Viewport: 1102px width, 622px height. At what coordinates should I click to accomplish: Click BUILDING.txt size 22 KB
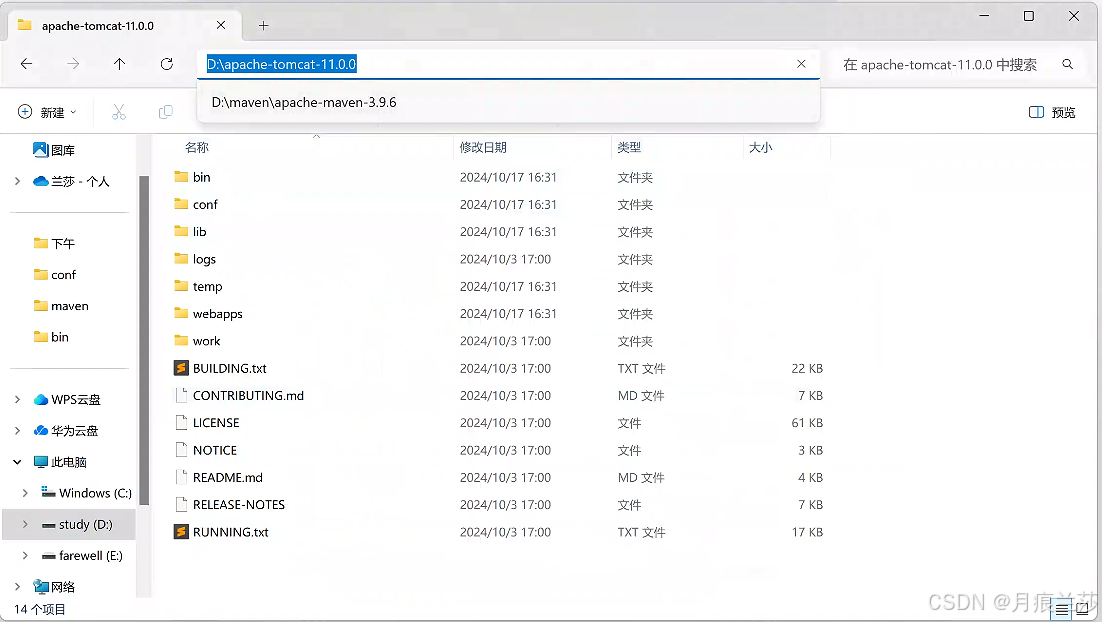(807, 368)
